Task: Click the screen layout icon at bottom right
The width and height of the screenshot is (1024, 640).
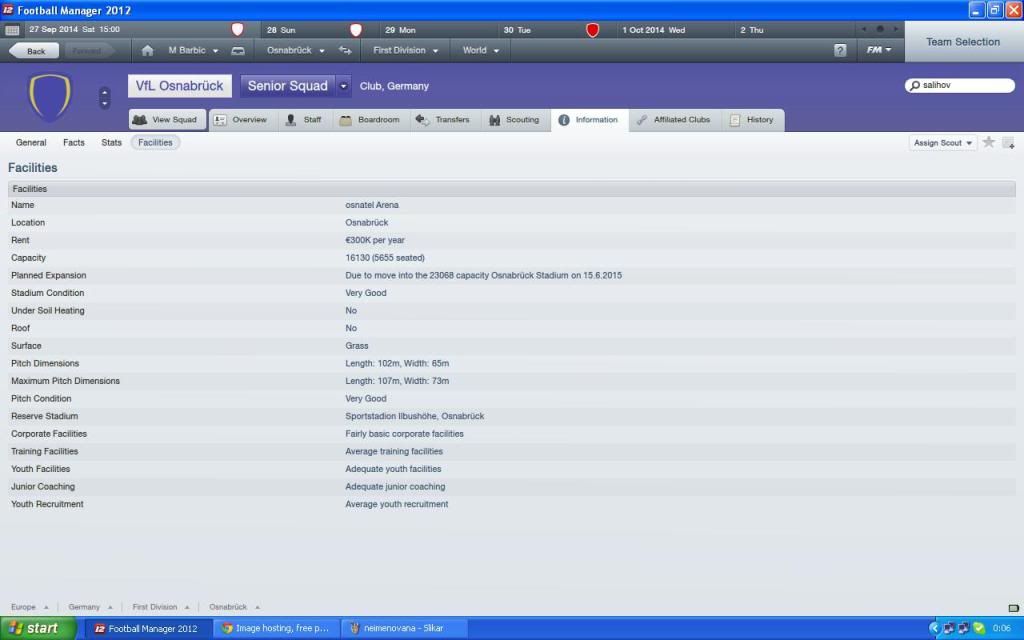Action: click(1014, 607)
